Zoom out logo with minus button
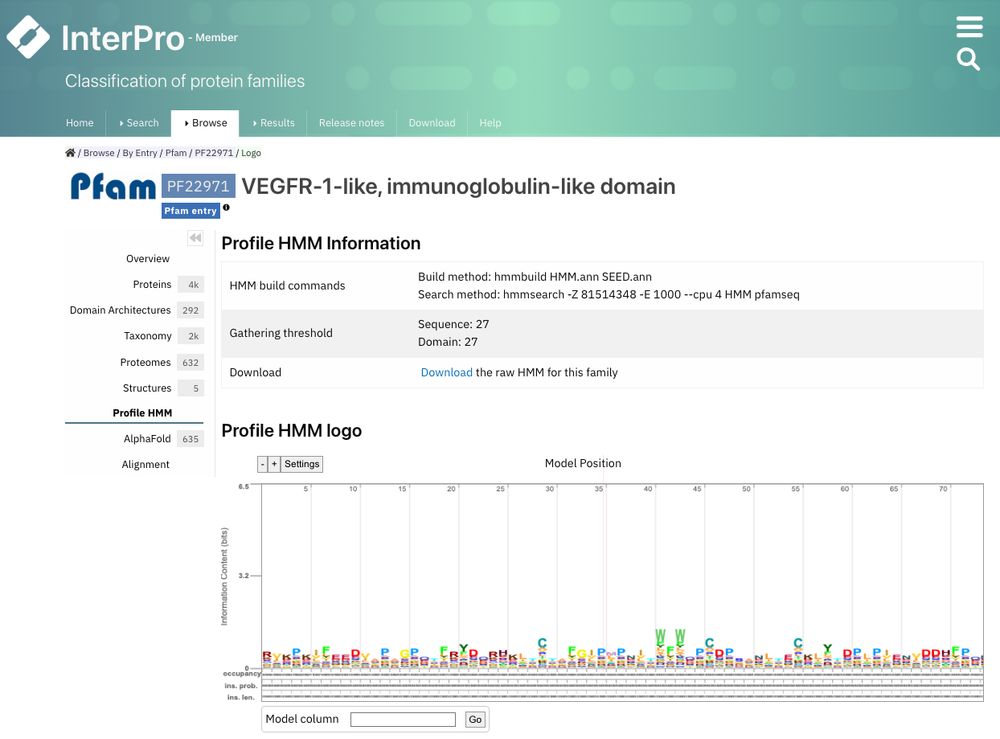This screenshot has width=1000, height=739. click(262, 464)
